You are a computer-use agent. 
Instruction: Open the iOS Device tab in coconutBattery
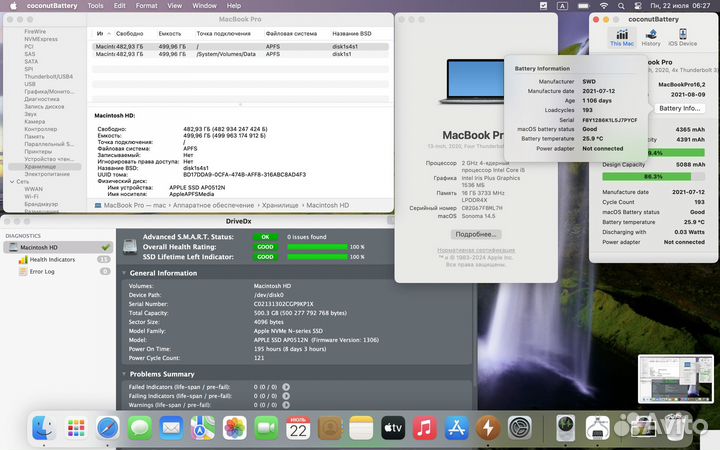[x=682, y=37]
